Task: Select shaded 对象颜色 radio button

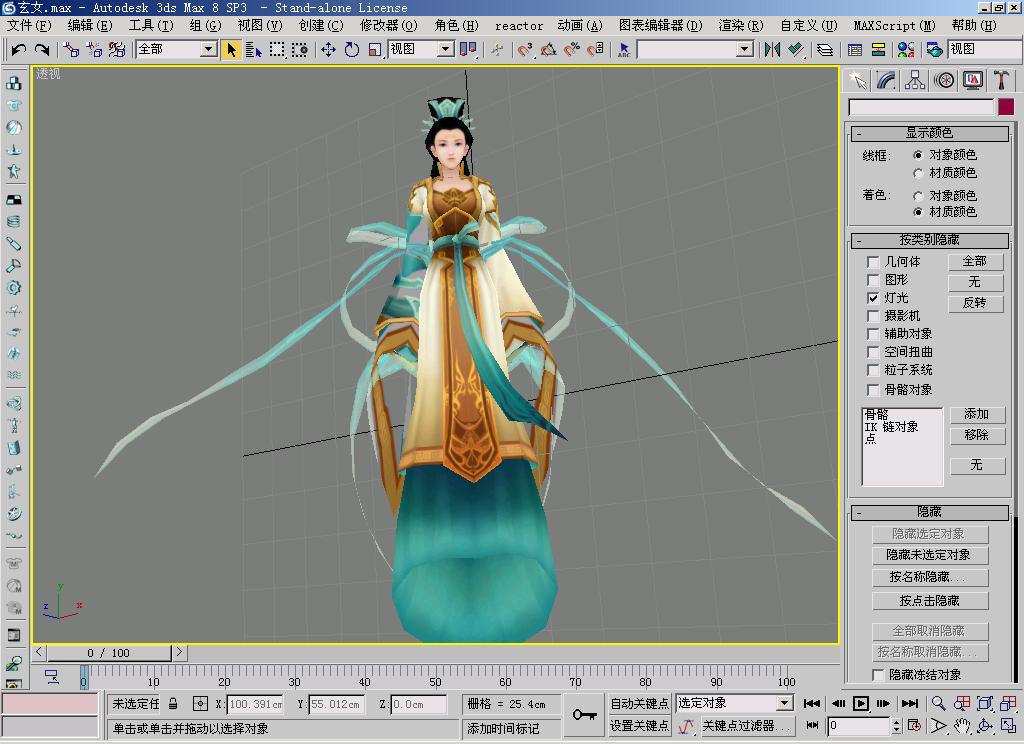Action: coord(918,195)
